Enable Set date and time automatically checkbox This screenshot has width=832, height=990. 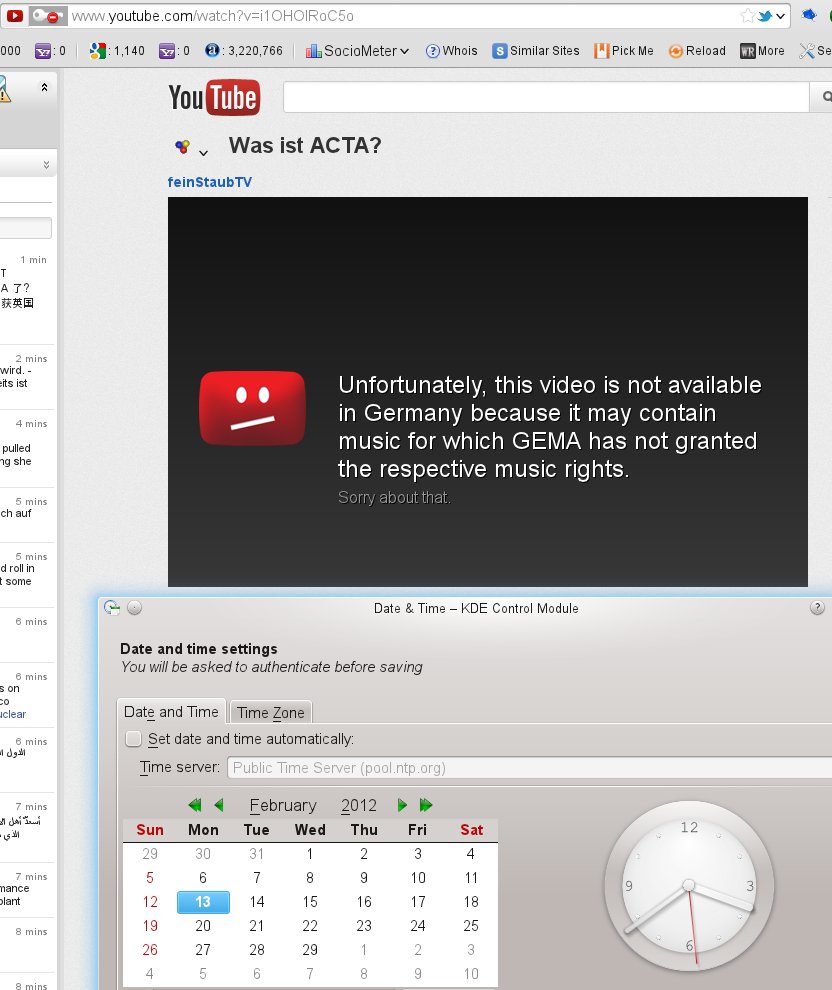point(133,739)
